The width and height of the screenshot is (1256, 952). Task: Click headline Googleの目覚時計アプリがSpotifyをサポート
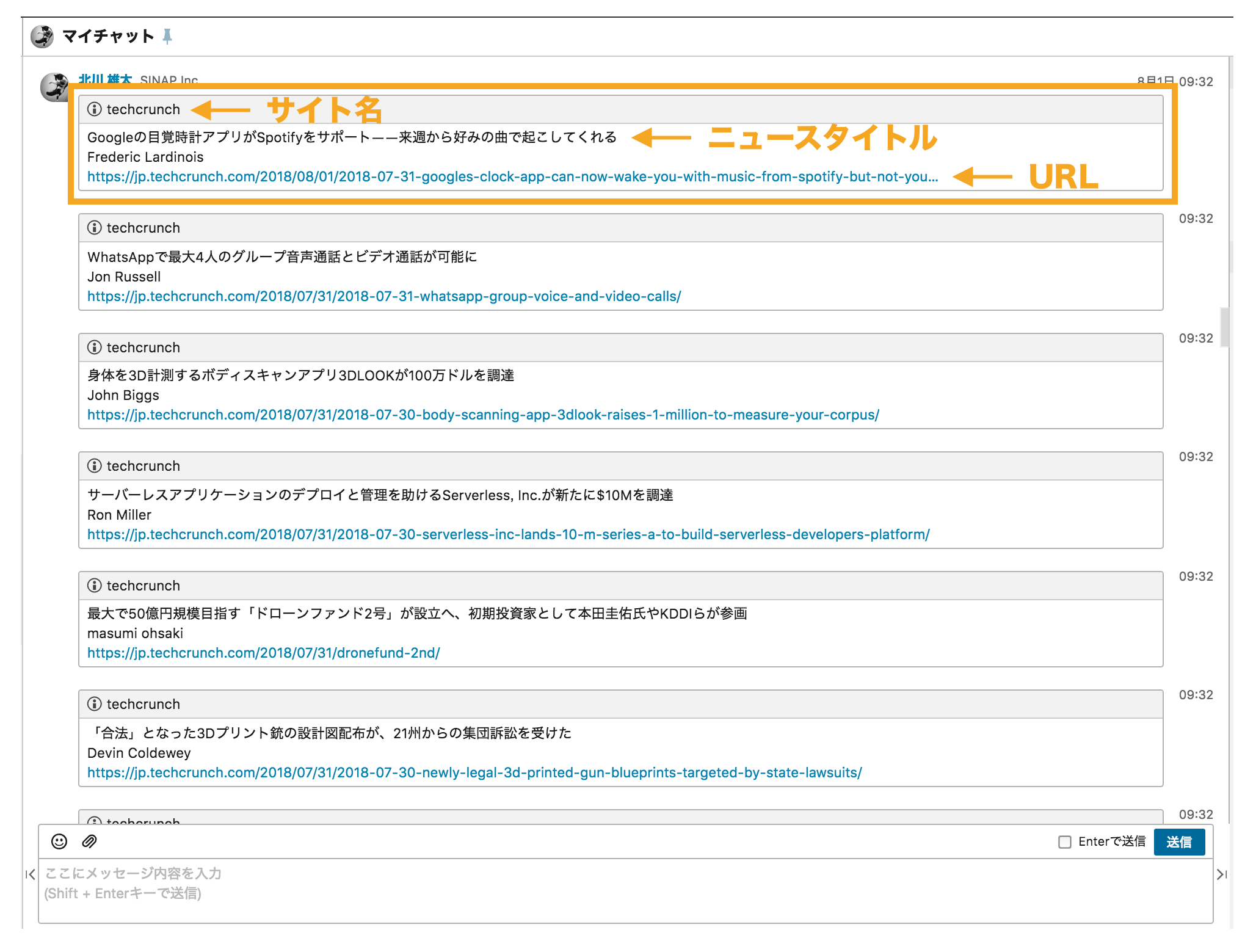[x=352, y=137]
